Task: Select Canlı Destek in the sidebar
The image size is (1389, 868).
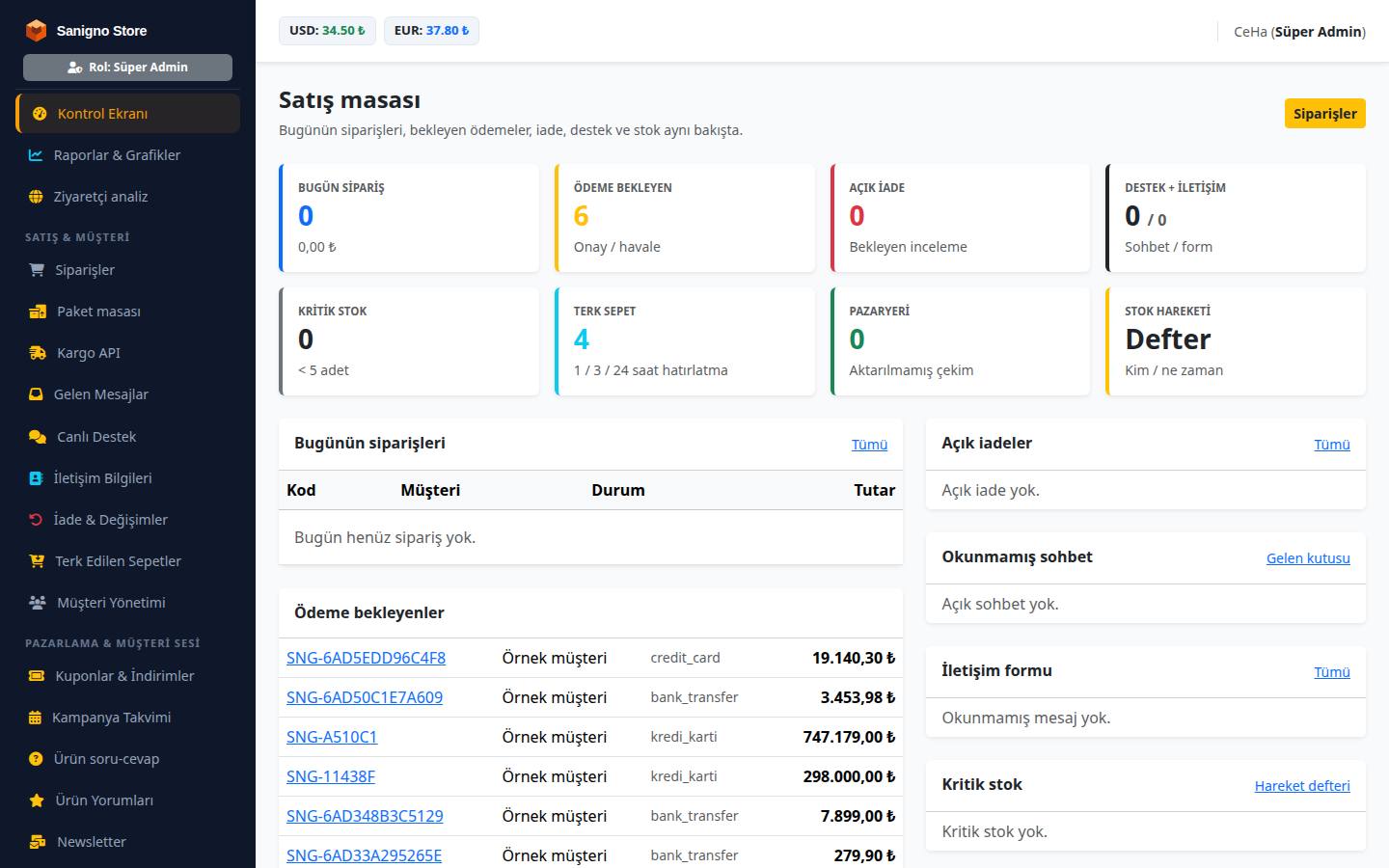Action: 127,437
